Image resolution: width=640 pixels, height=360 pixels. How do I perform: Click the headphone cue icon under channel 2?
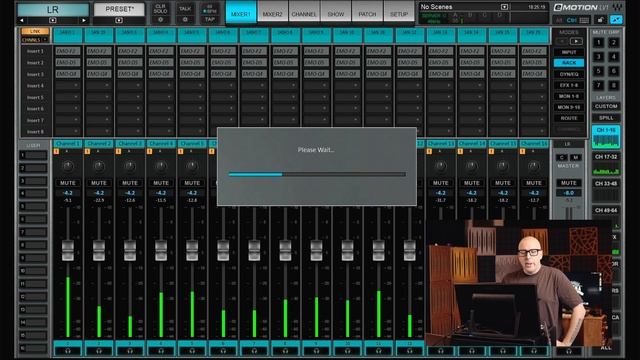coord(99,351)
